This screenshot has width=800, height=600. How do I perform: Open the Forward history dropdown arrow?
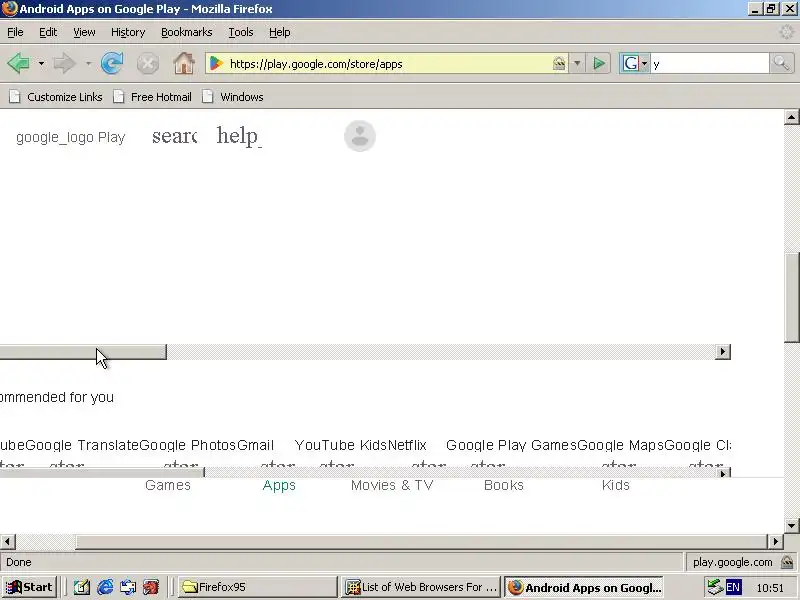point(88,64)
